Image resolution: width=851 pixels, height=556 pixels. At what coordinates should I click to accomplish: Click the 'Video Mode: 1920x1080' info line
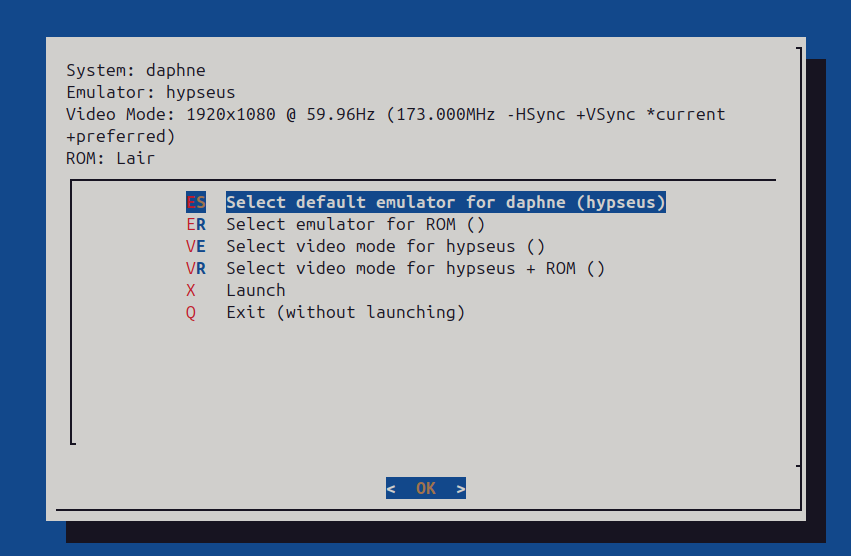396,114
